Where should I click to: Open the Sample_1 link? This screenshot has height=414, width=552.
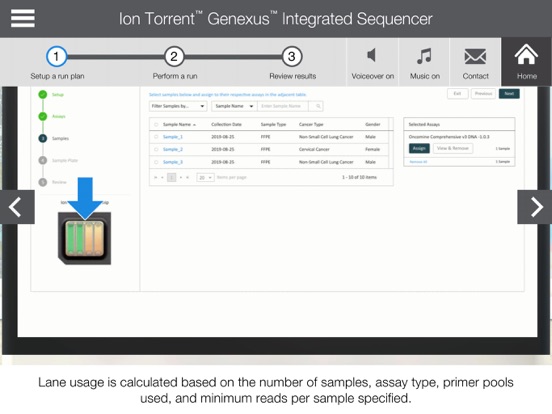pyautogui.click(x=172, y=137)
